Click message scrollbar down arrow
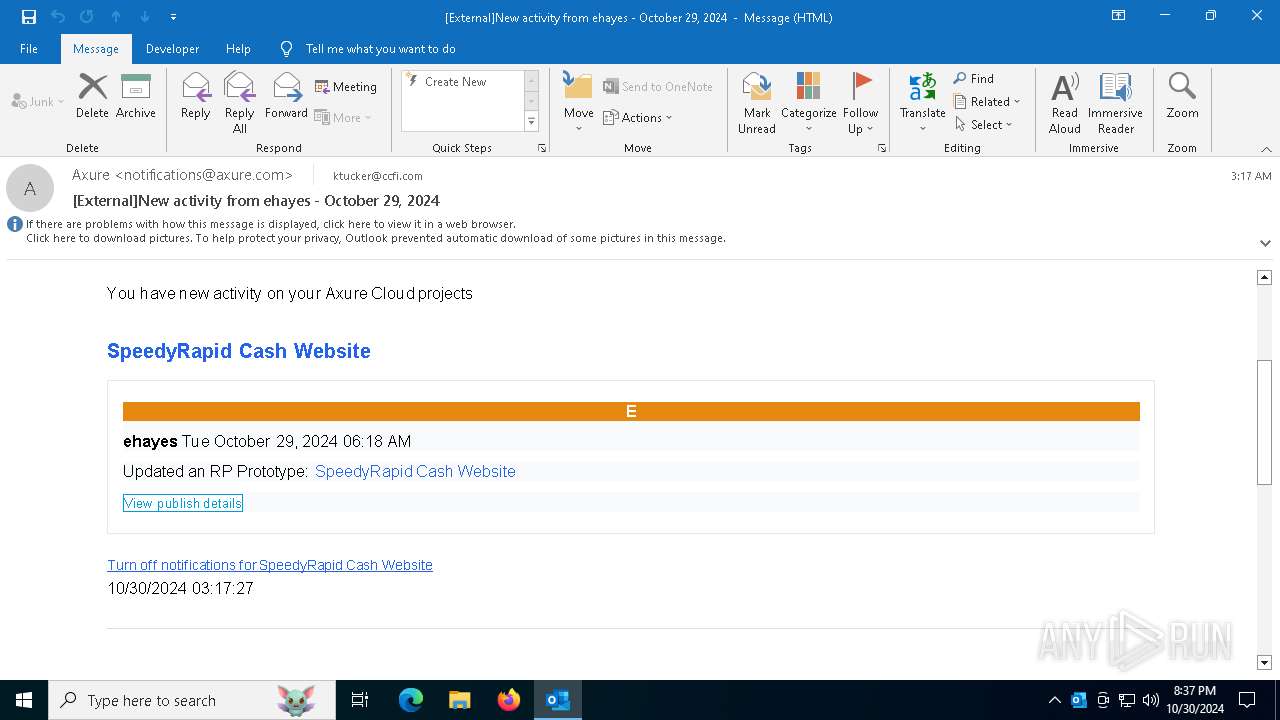Viewport: 1280px width, 720px height. click(x=1264, y=662)
